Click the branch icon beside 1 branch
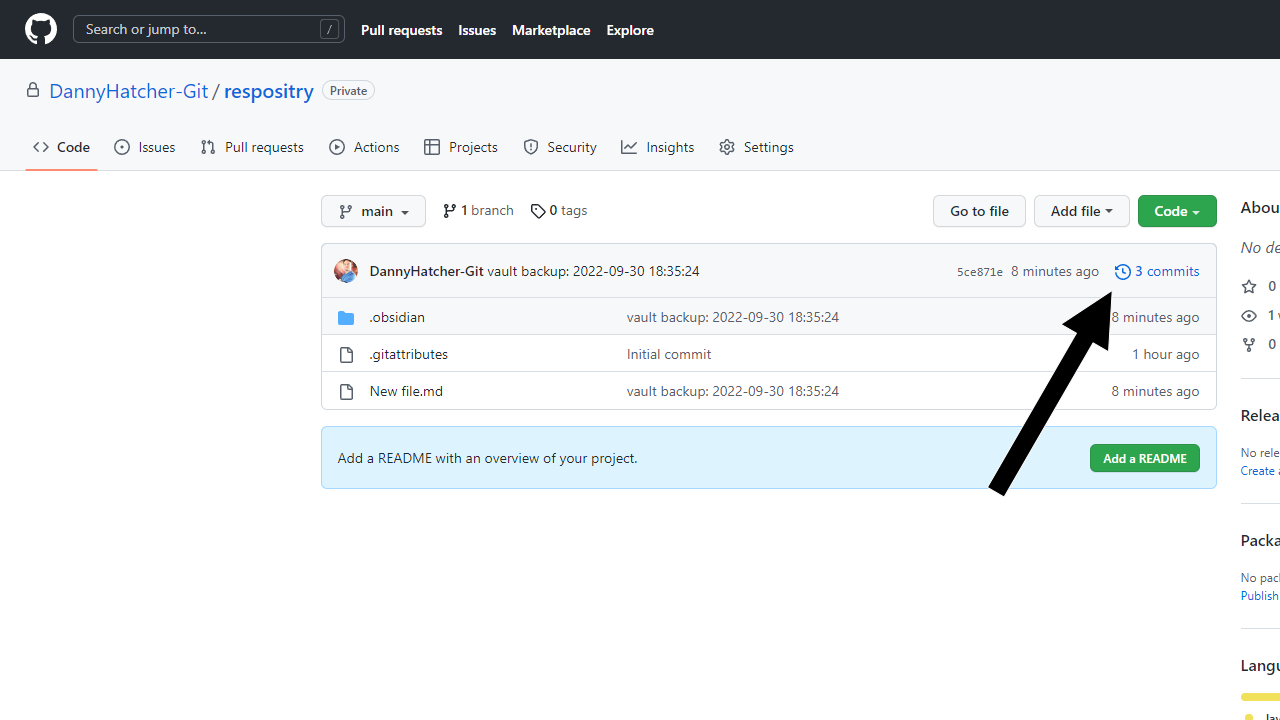1280x720 pixels. pos(450,211)
